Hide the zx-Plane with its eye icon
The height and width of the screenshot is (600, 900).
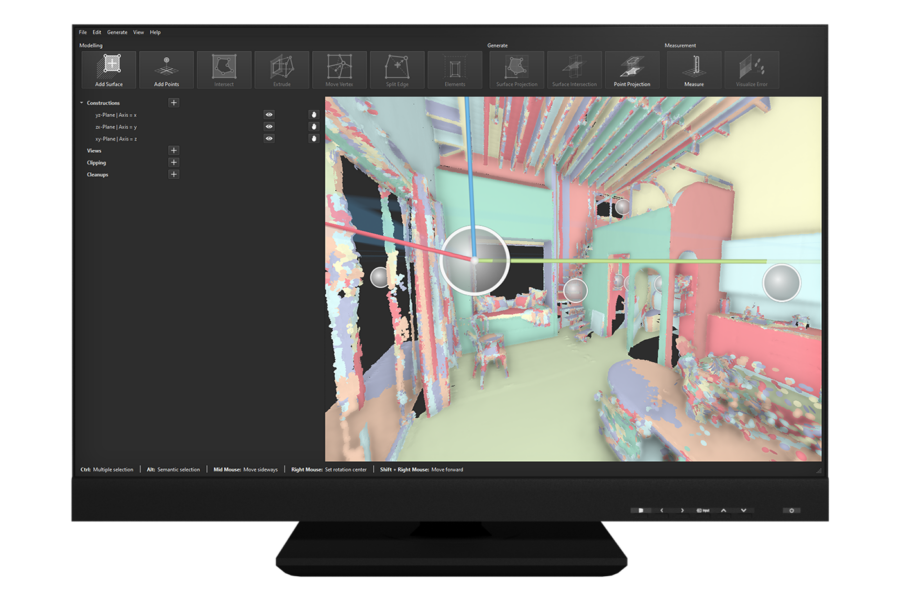[x=269, y=127]
